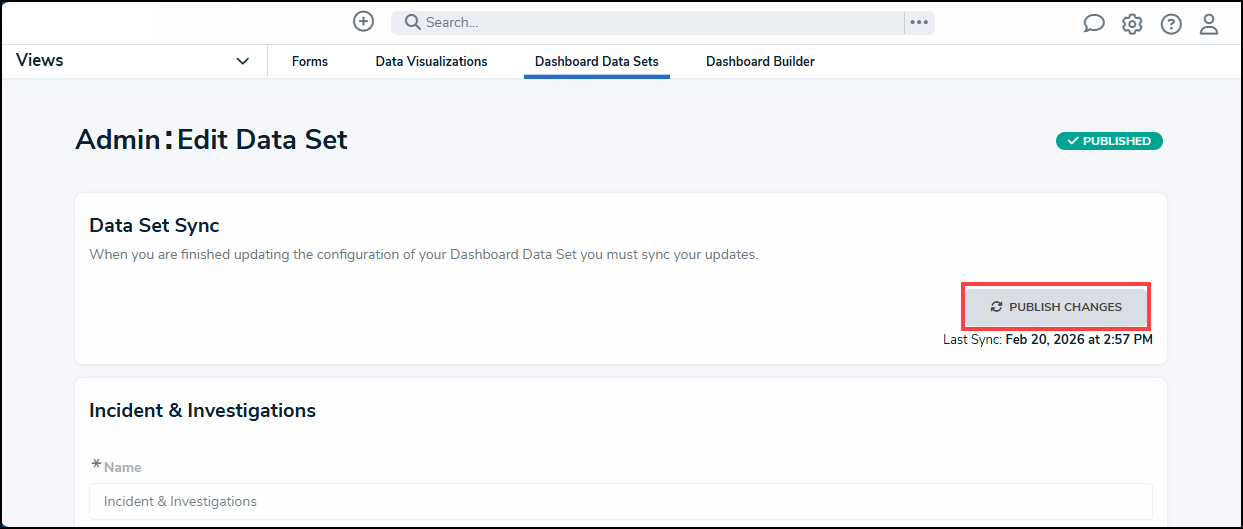Click the search magnifier icon
The height and width of the screenshot is (529, 1243).
(x=412, y=22)
